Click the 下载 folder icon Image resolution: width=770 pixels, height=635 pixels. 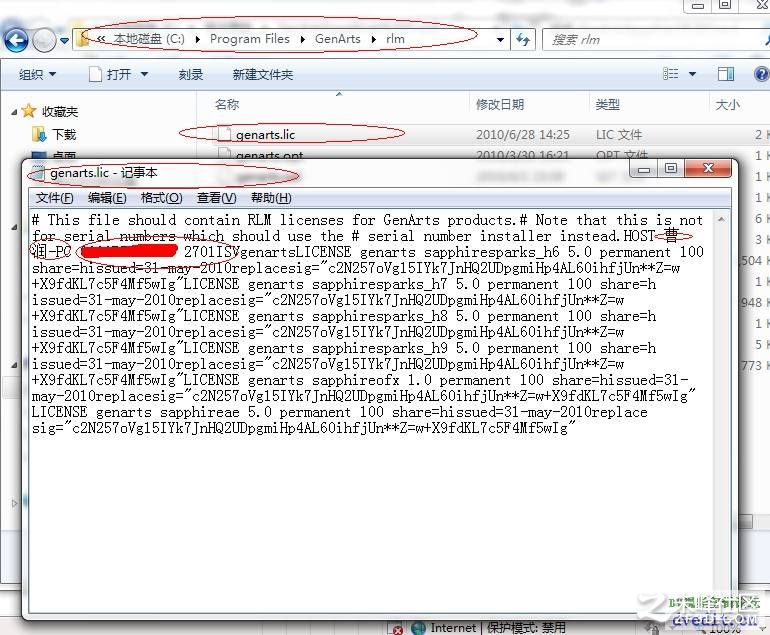click(x=39, y=134)
